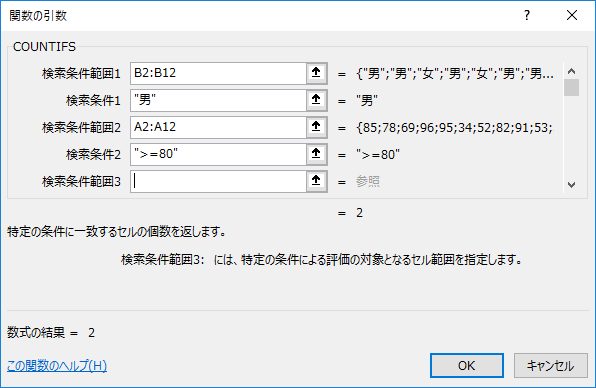
Task: Click scroll down arrow in arguments list
Action: click(x=571, y=185)
